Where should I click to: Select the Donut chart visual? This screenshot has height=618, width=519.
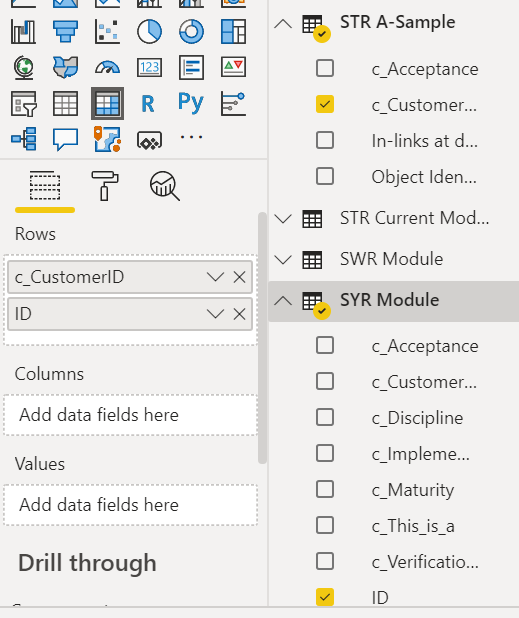[x=192, y=32]
